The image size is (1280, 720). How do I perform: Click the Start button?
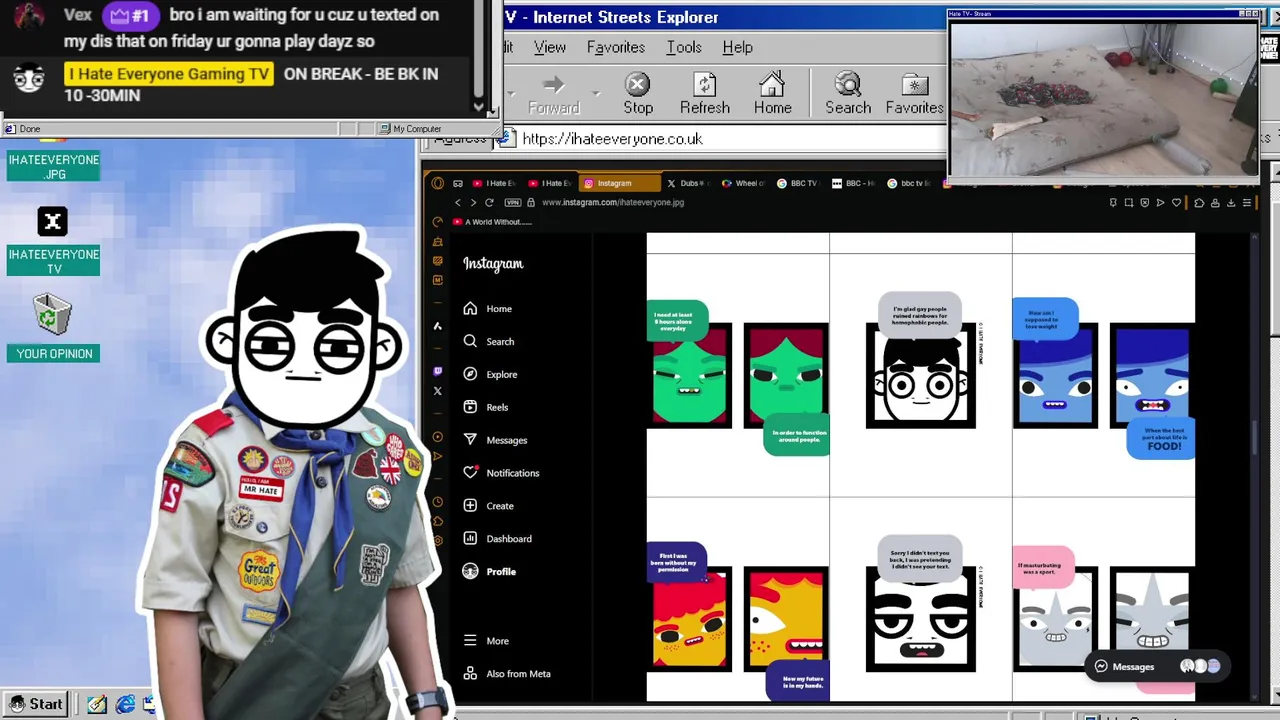tap(36, 704)
